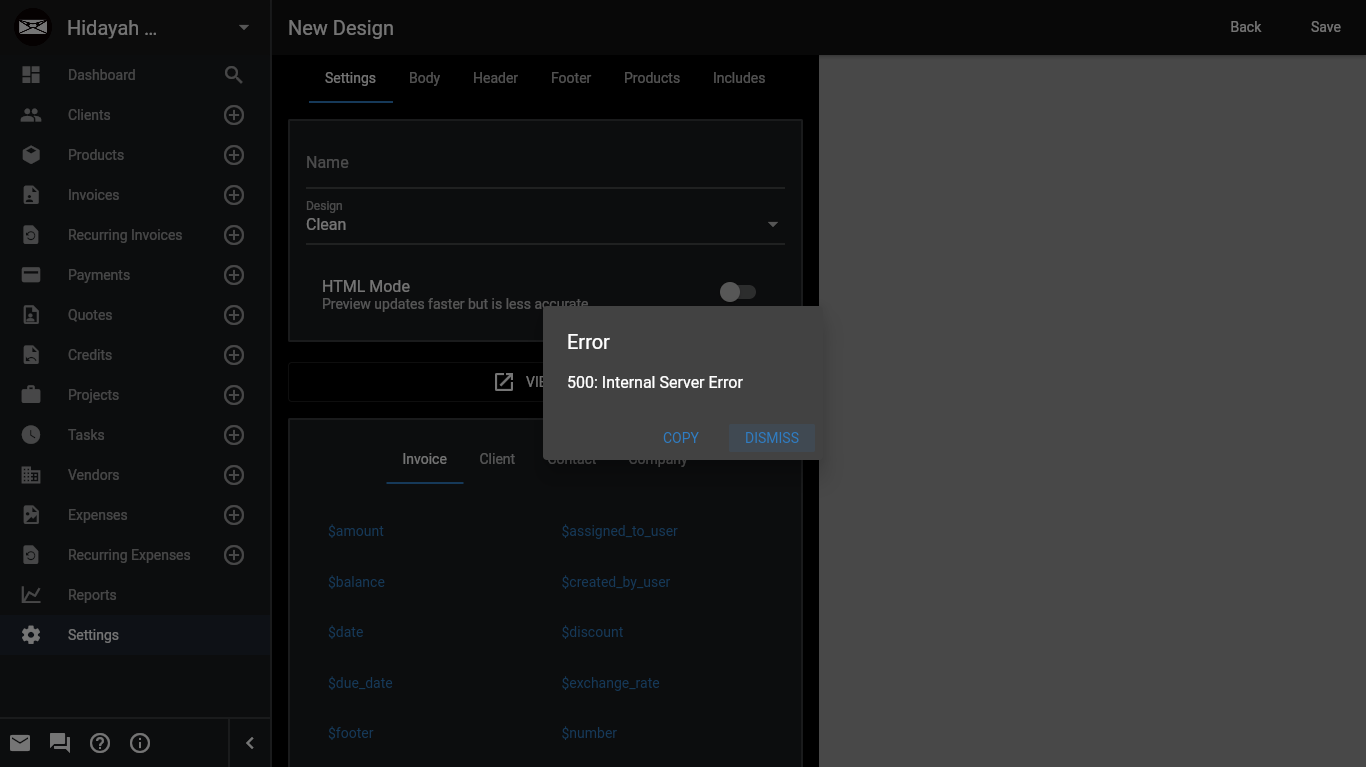Screen dimensions: 1368x767
Task: Open Vendors in sidebar
Action: tap(93, 475)
